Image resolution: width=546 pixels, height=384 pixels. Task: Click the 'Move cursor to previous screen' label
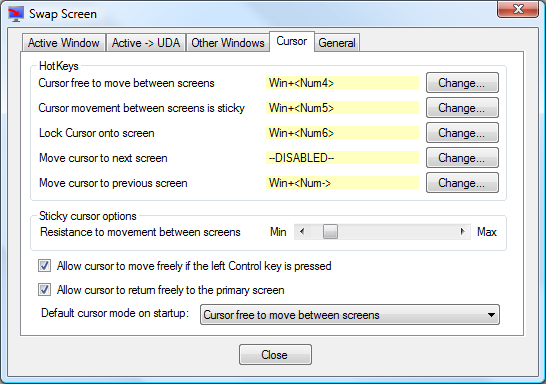tap(113, 183)
